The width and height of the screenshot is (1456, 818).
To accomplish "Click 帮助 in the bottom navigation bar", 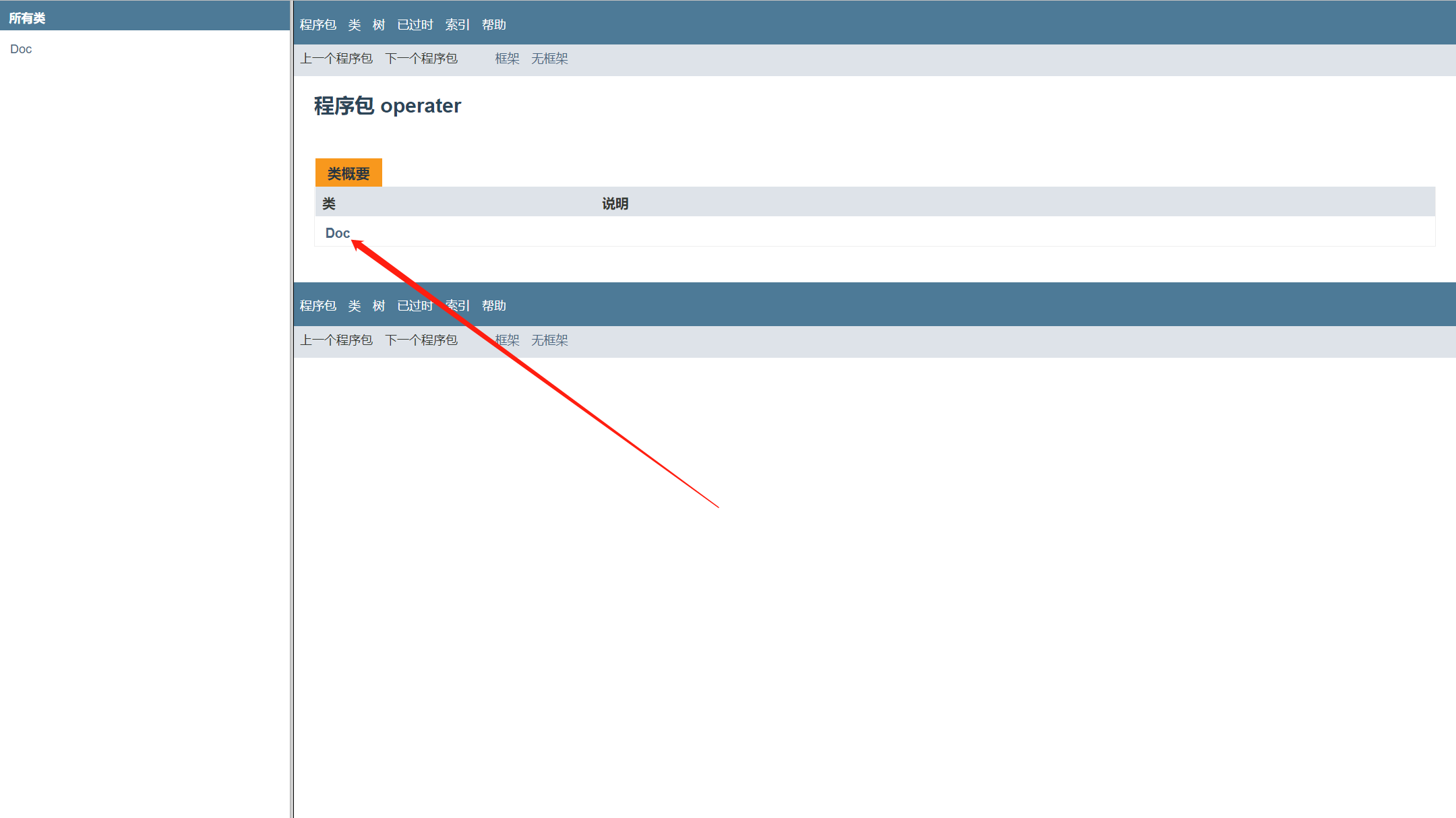I will pyautogui.click(x=494, y=306).
